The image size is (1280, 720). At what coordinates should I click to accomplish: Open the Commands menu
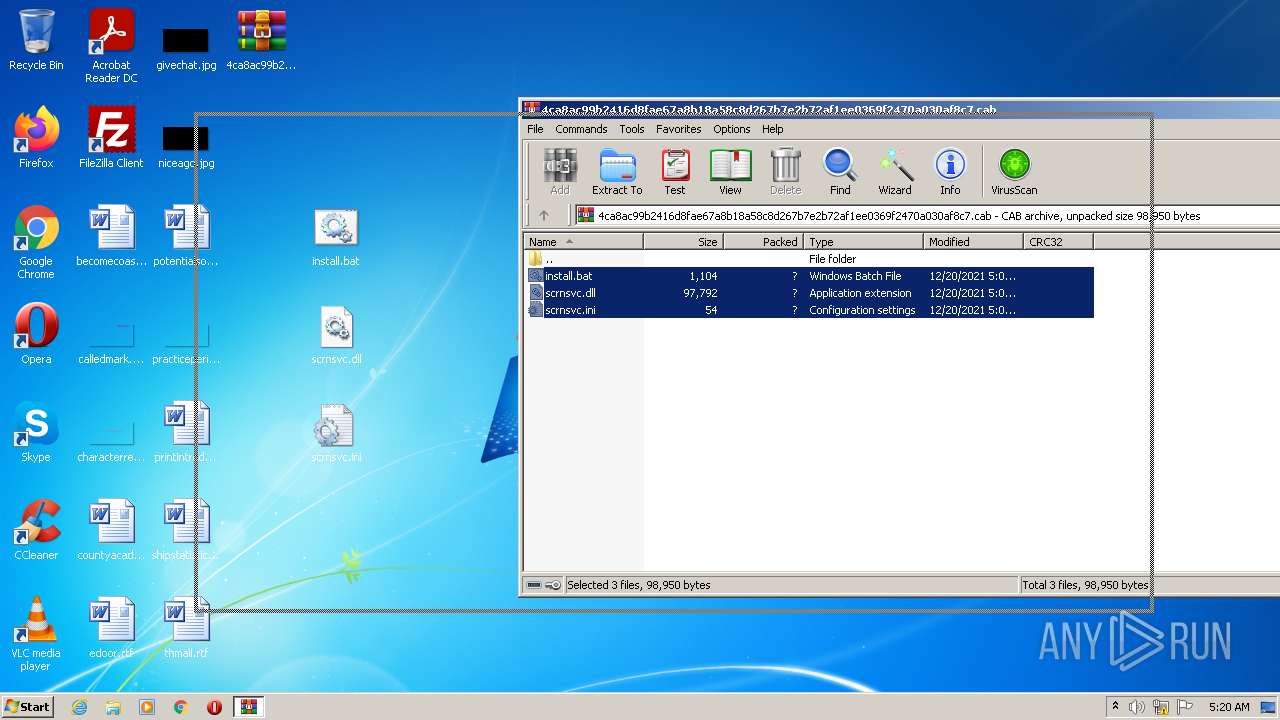tap(581, 129)
